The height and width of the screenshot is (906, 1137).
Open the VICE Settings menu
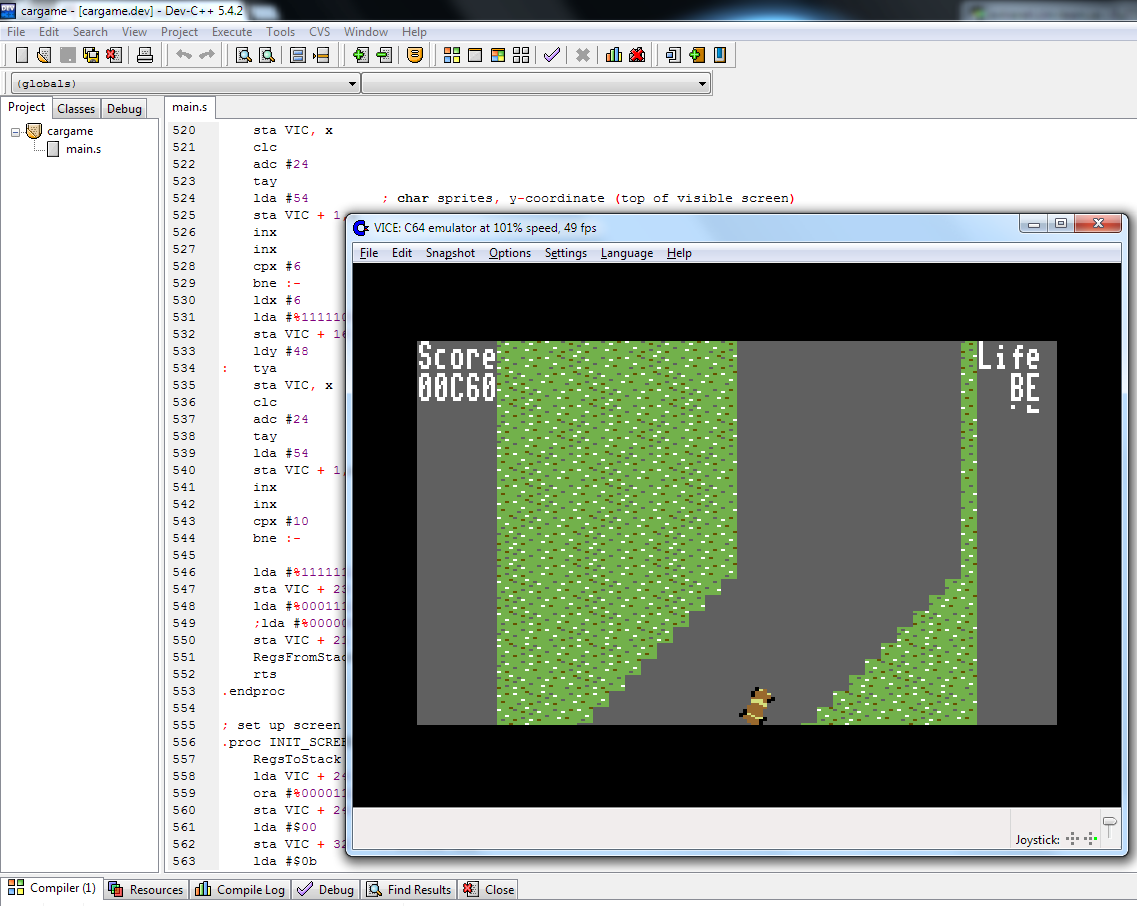point(566,253)
